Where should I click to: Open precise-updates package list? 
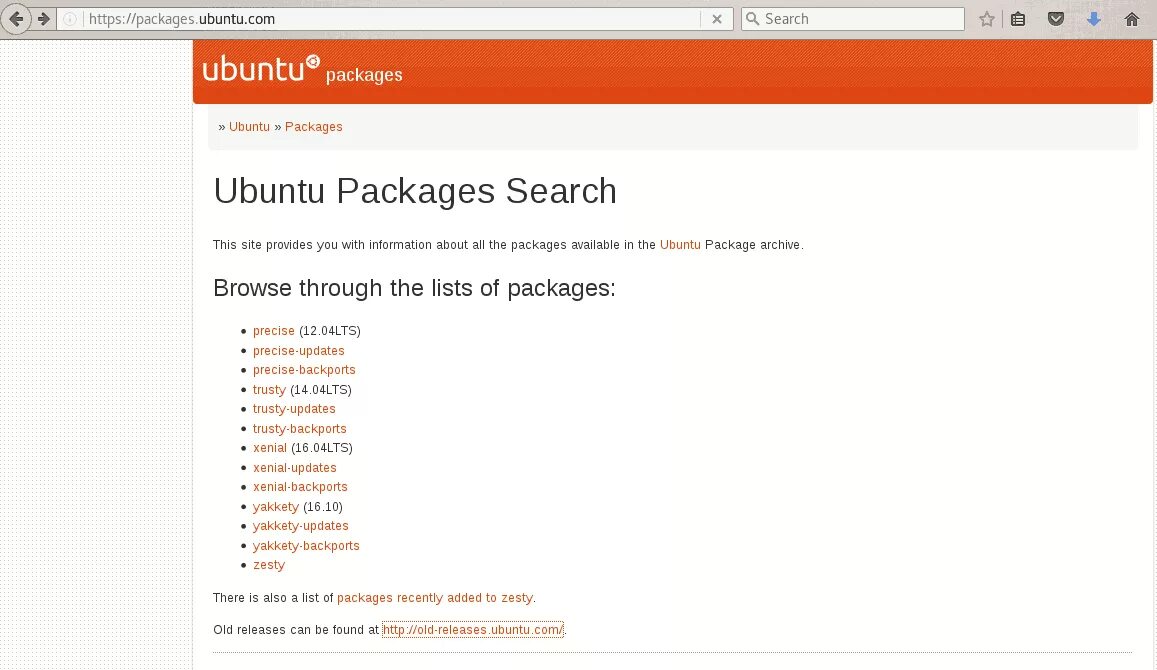(299, 350)
